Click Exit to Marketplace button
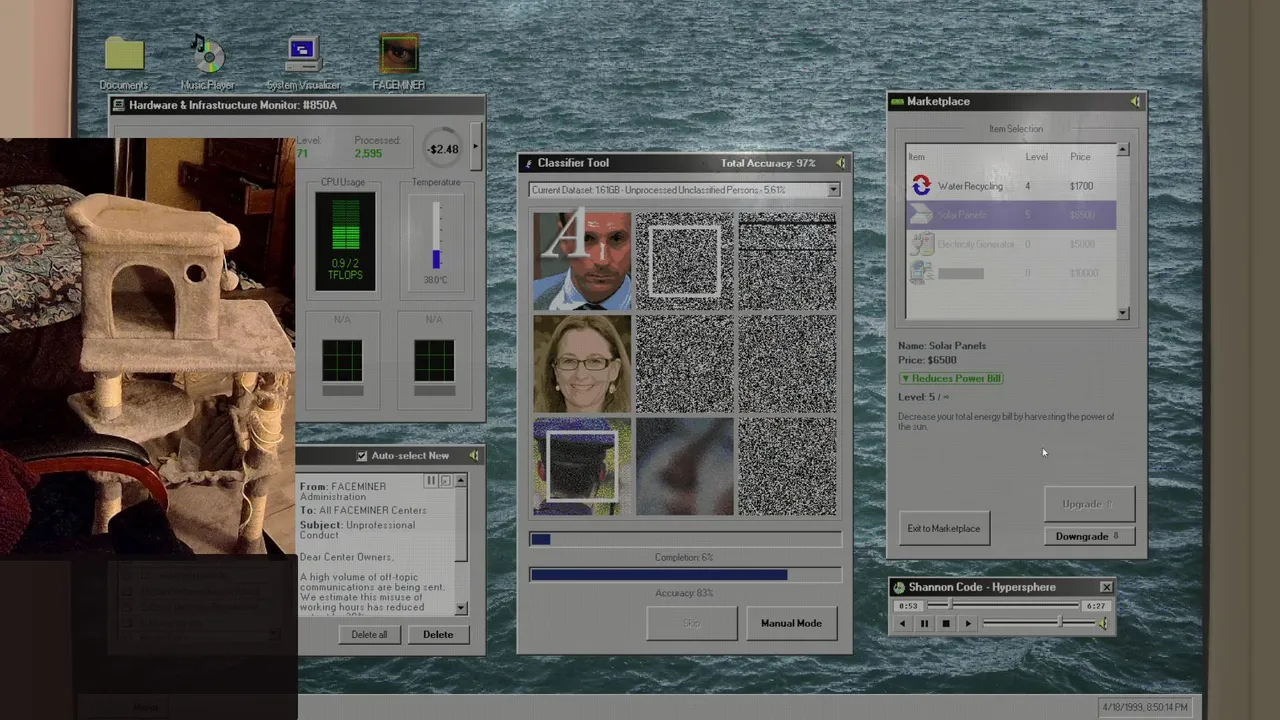Image resolution: width=1280 pixels, height=720 pixels. click(x=944, y=528)
